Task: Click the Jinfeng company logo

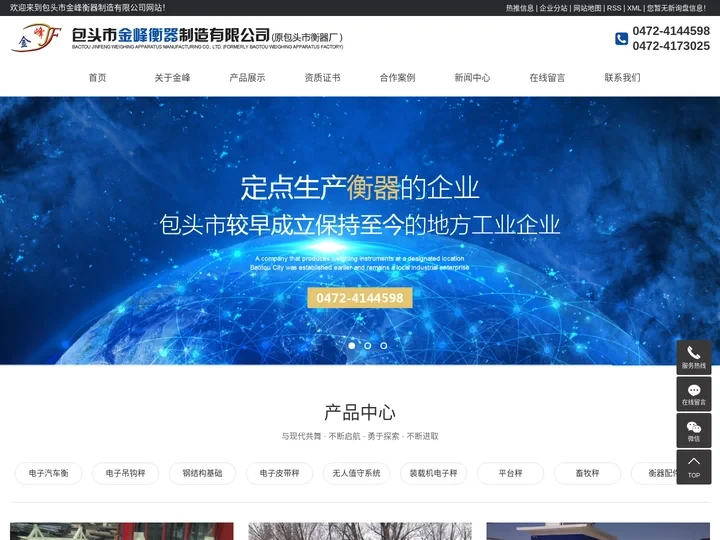Action: click(36, 38)
